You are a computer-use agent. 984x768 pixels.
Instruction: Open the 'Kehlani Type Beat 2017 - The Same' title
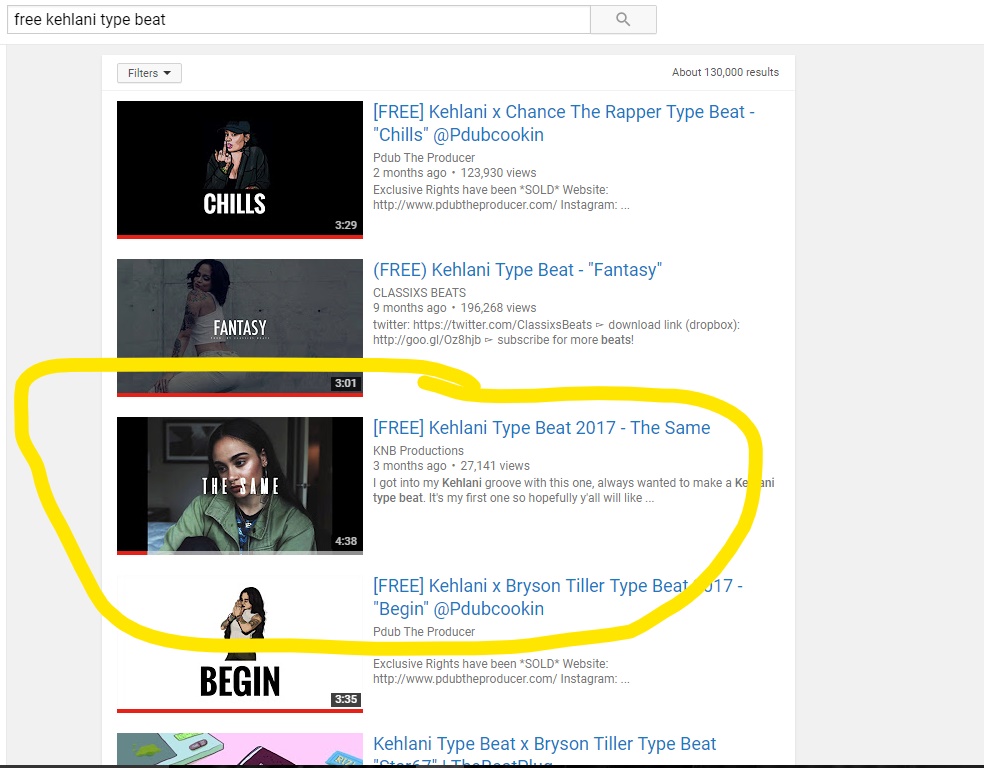pyautogui.click(x=542, y=428)
